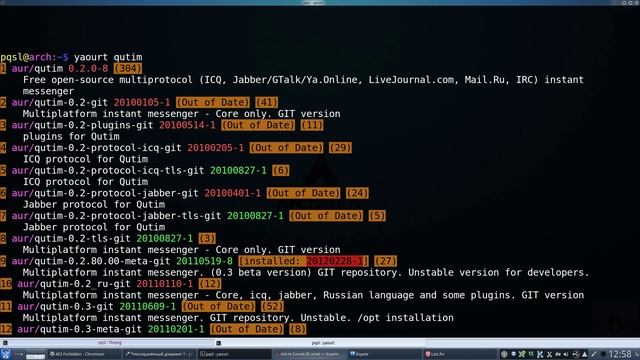Click 'aur/qutim-0.2-plugins-git' package name
640x360 pixels.
82,125
